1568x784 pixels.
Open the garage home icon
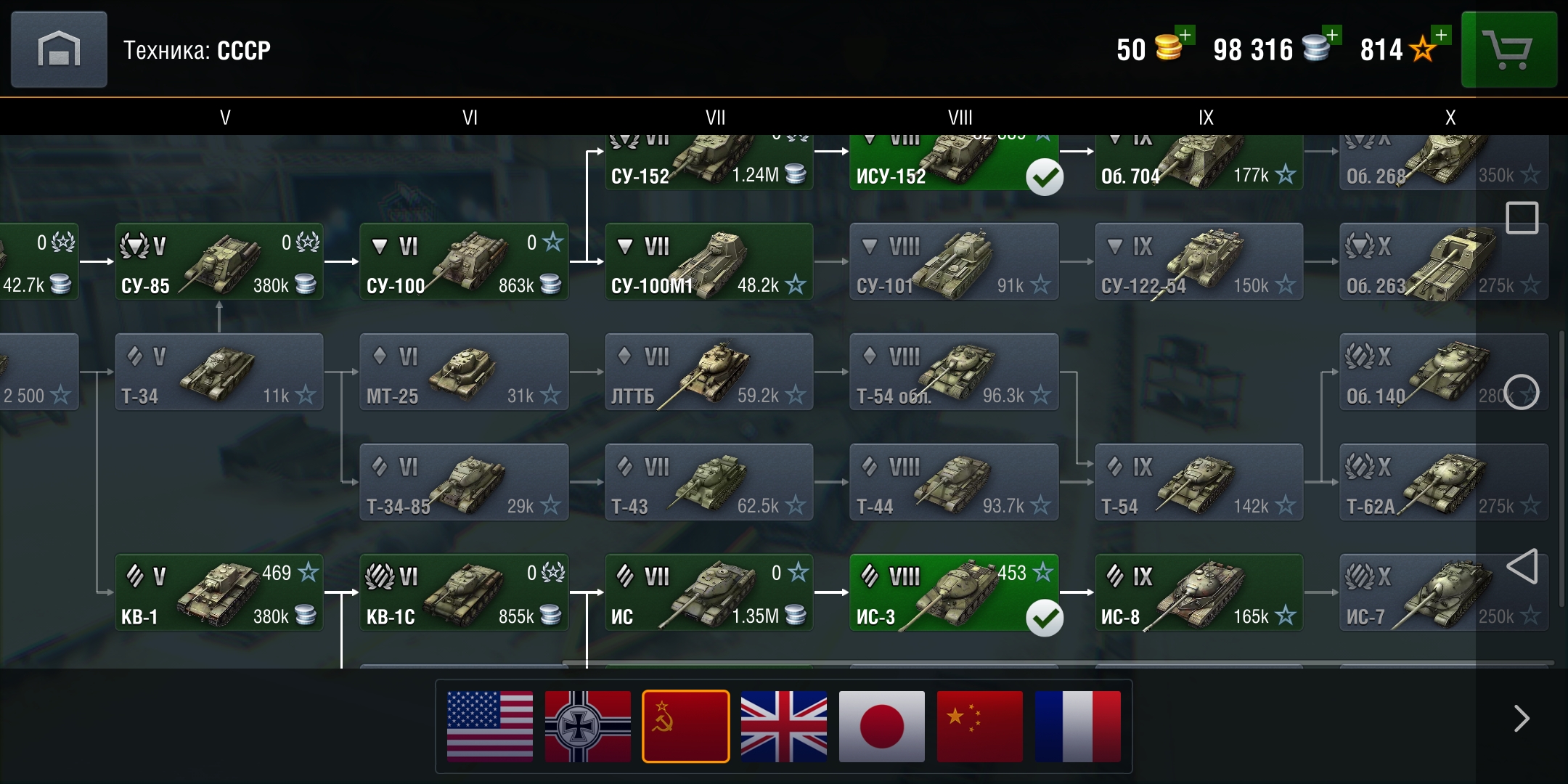59,49
